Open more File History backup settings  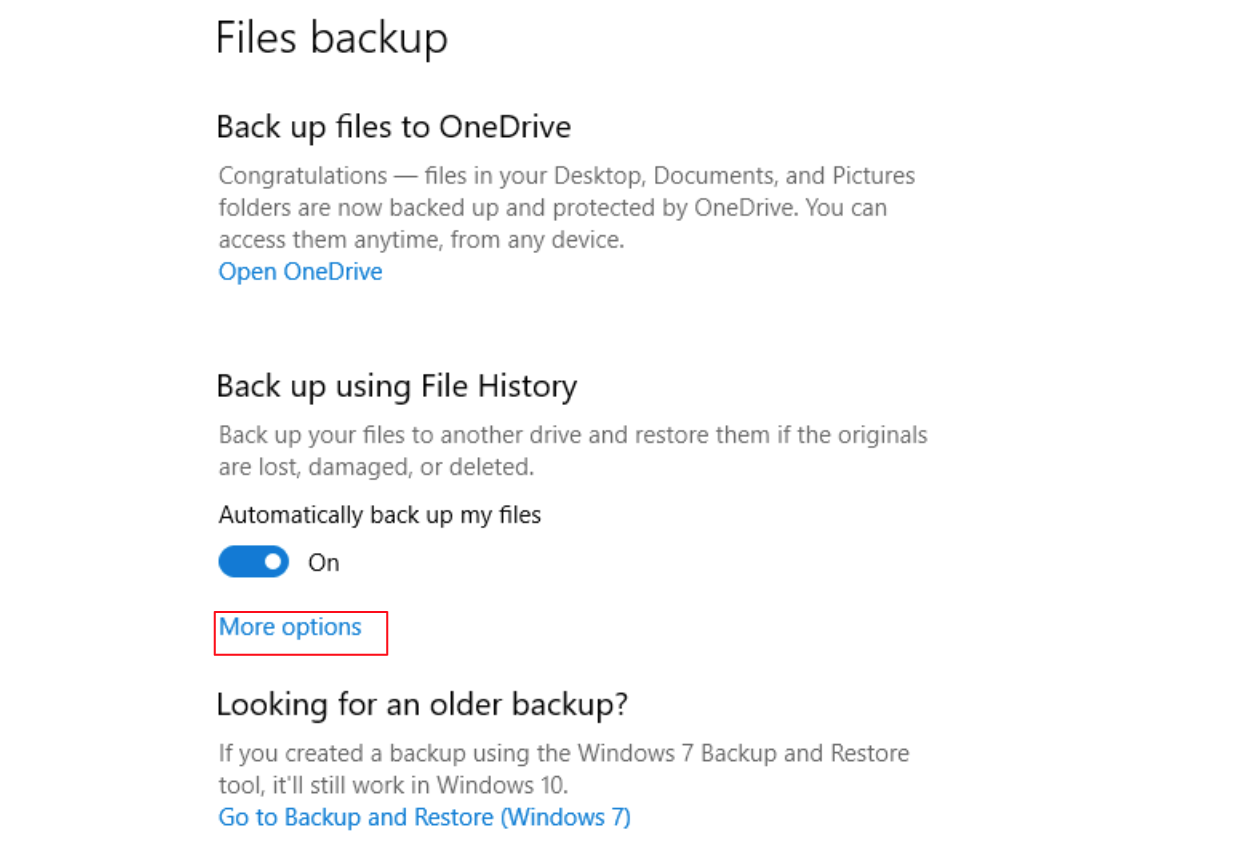click(289, 627)
